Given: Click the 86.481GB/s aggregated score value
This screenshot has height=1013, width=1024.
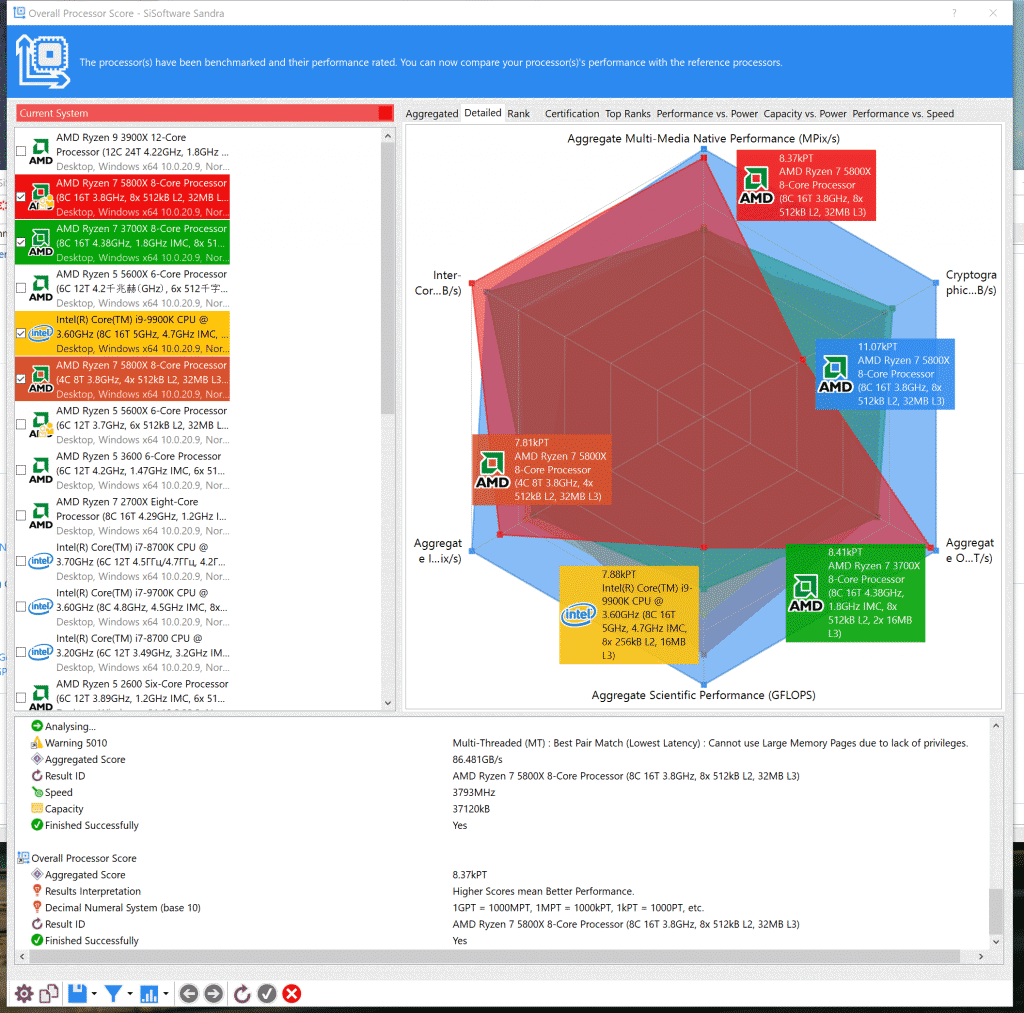Looking at the screenshot, I should 477,760.
